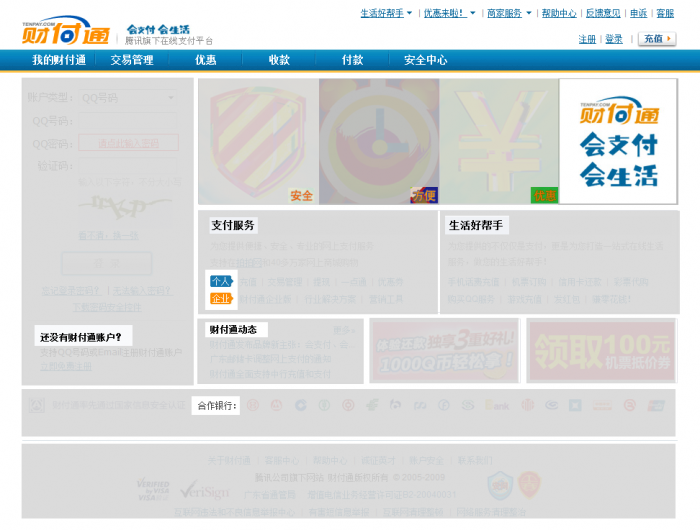Click the last partner bank card logo
This screenshot has width=700, height=530.
coord(656,405)
